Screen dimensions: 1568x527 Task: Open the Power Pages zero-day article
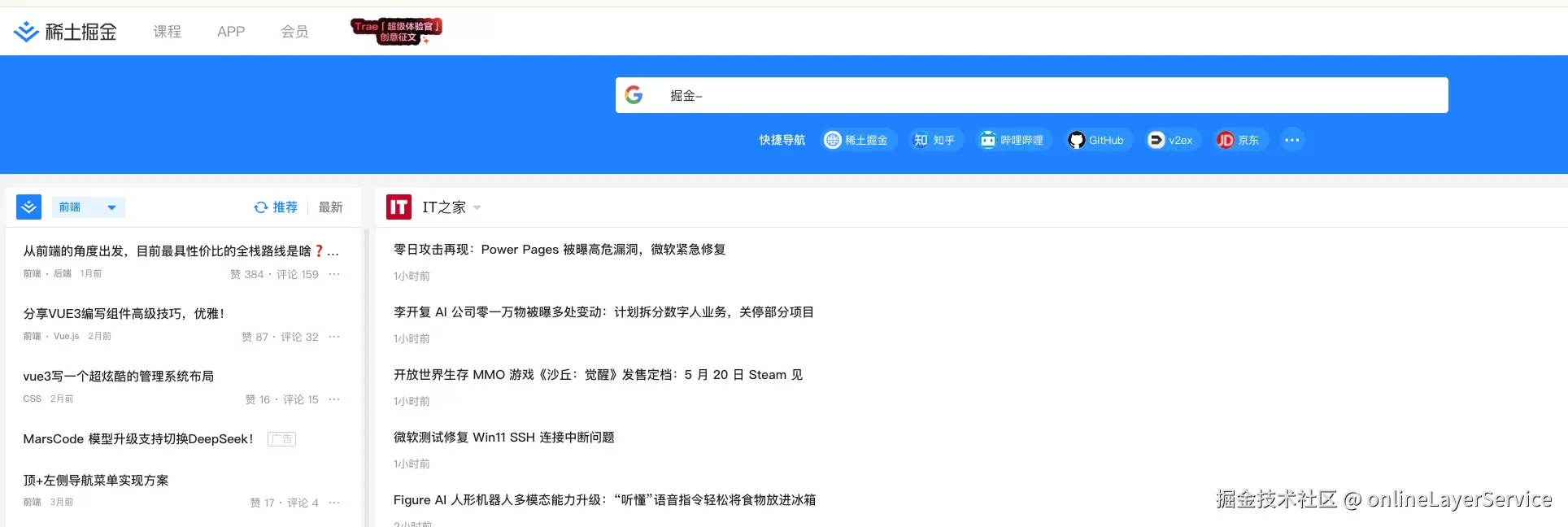coord(559,250)
